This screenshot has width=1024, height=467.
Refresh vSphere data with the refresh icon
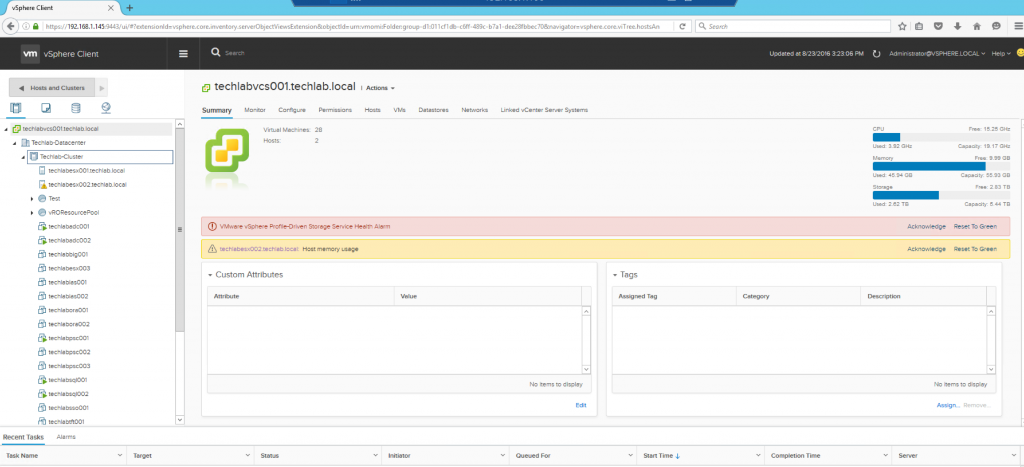pyautogui.click(x=876, y=54)
